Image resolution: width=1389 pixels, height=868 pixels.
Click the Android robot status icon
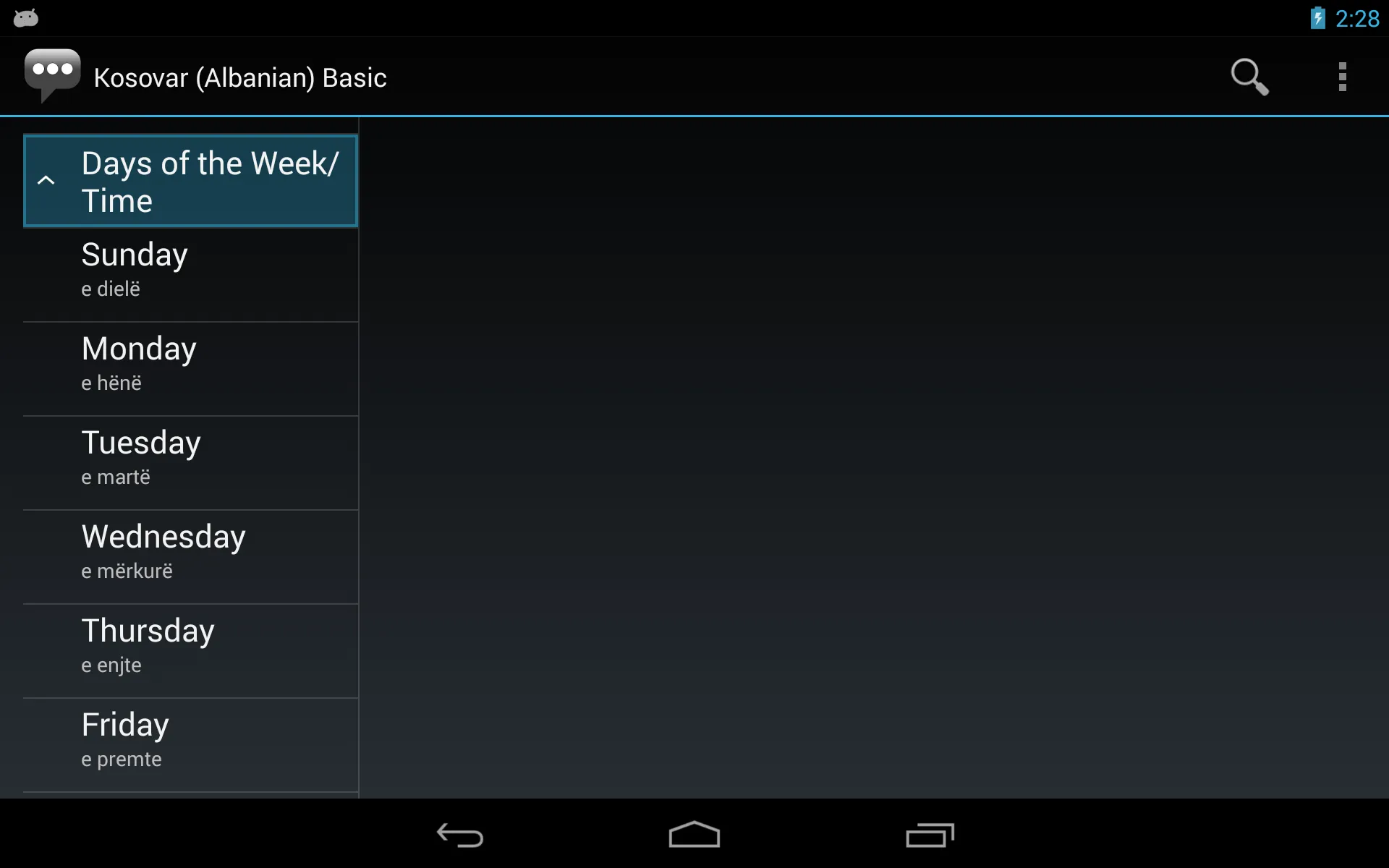click(x=25, y=17)
